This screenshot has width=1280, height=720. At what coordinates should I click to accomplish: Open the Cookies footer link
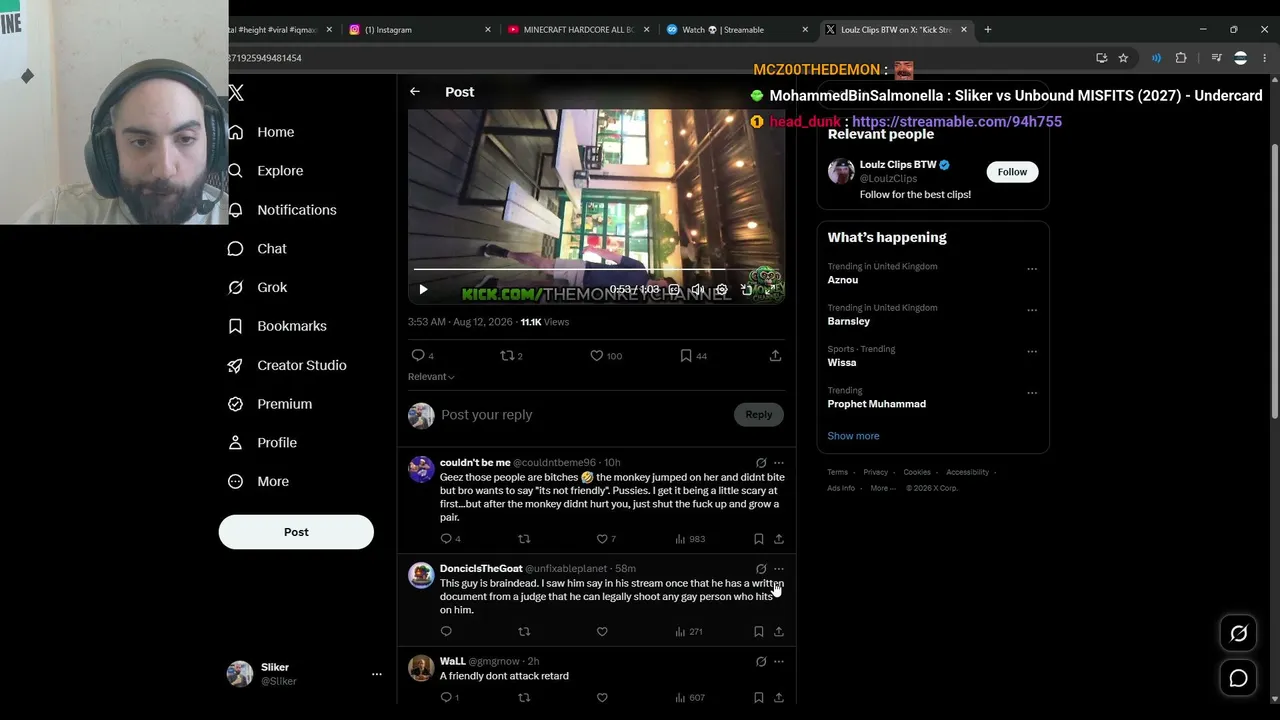click(x=917, y=472)
